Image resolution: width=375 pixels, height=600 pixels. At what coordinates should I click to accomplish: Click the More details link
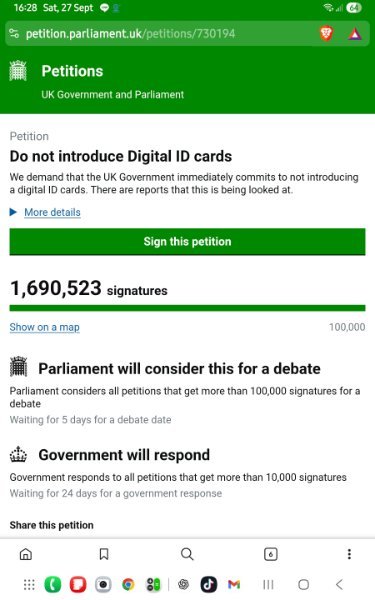(52, 212)
